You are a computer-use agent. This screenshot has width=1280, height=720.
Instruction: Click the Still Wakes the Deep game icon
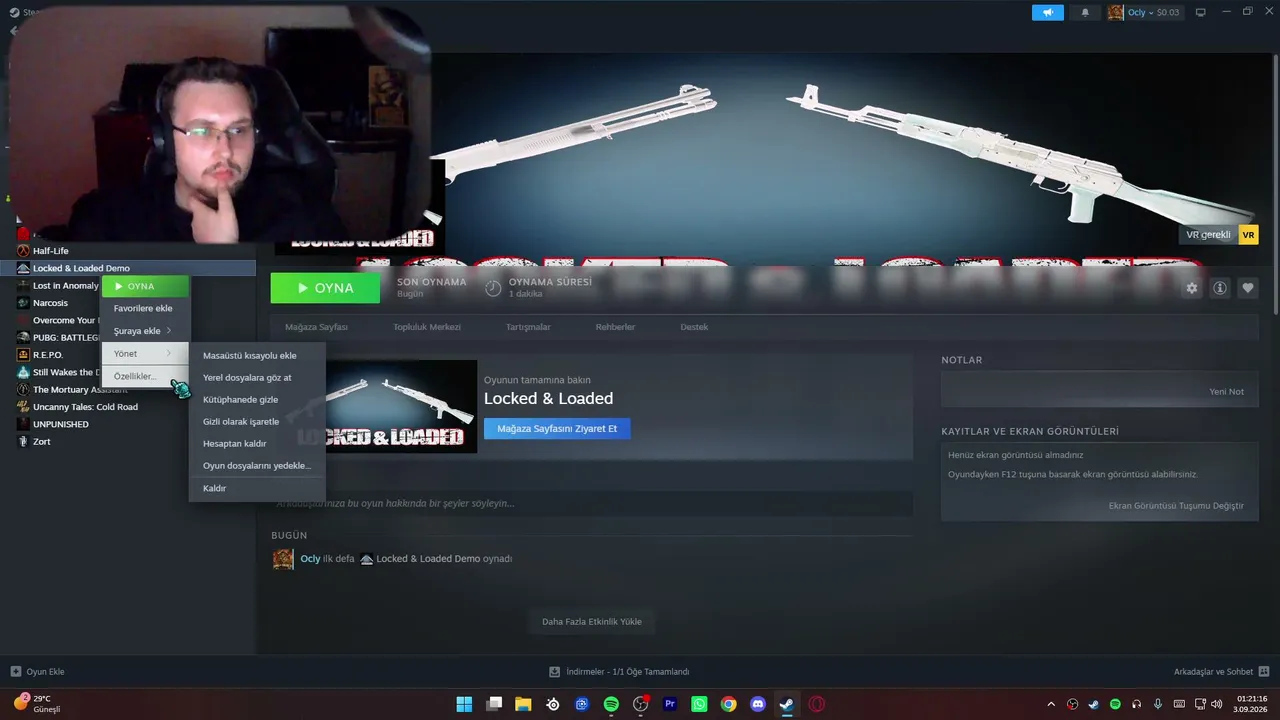pyautogui.click(x=23, y=372)
